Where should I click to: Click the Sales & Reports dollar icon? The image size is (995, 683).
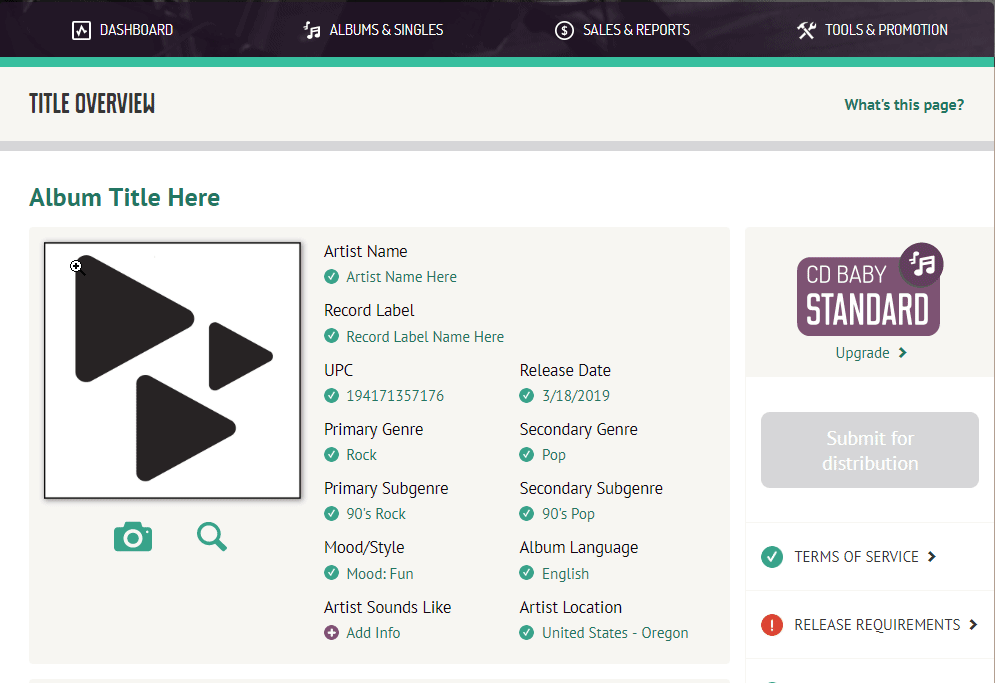coord(563,29)
